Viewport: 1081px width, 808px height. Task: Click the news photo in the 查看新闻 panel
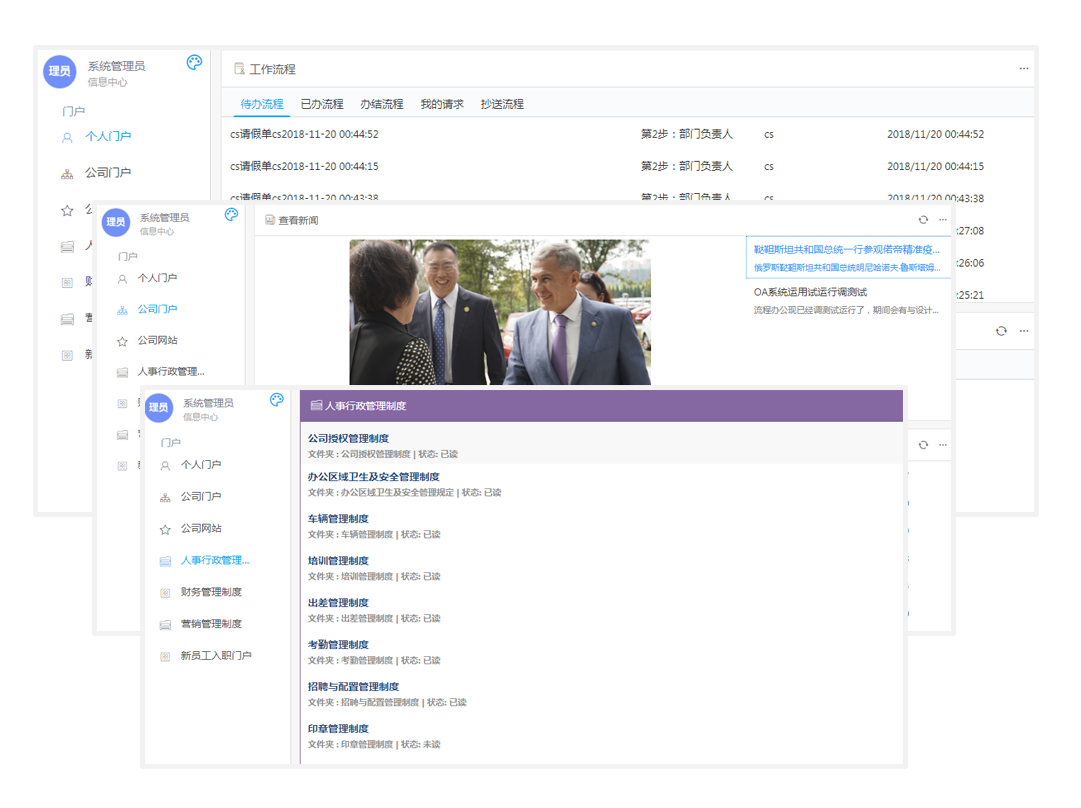500,312
